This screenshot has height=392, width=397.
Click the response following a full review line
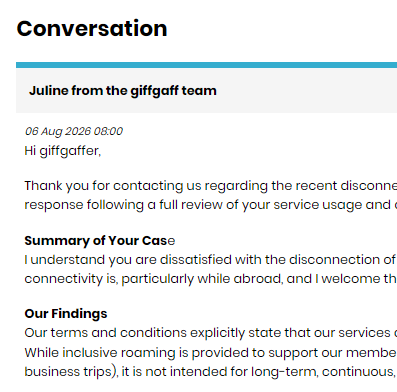211,205
